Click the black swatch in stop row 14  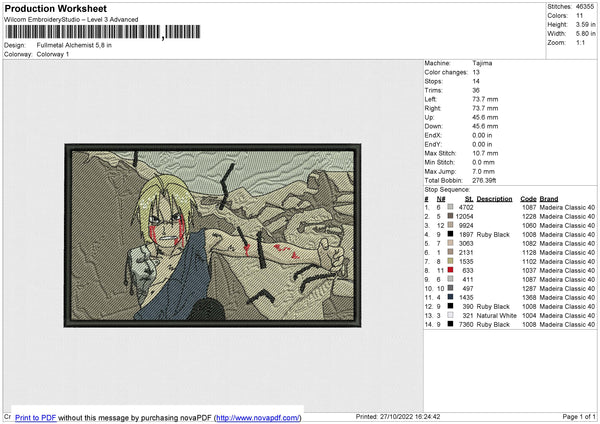[450, 324]
